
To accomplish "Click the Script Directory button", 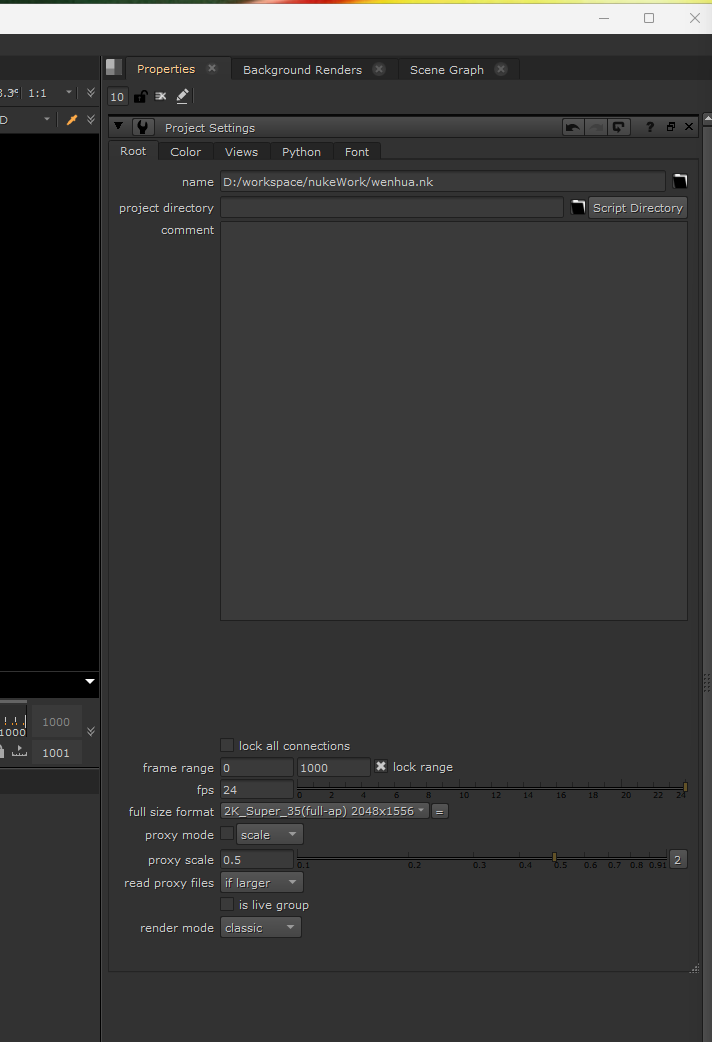I will (x=637, y=208).
